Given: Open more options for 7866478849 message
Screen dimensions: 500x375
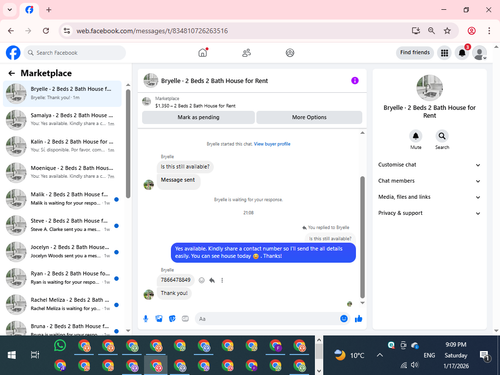Looking at the screenshot, I should point(222,280).
